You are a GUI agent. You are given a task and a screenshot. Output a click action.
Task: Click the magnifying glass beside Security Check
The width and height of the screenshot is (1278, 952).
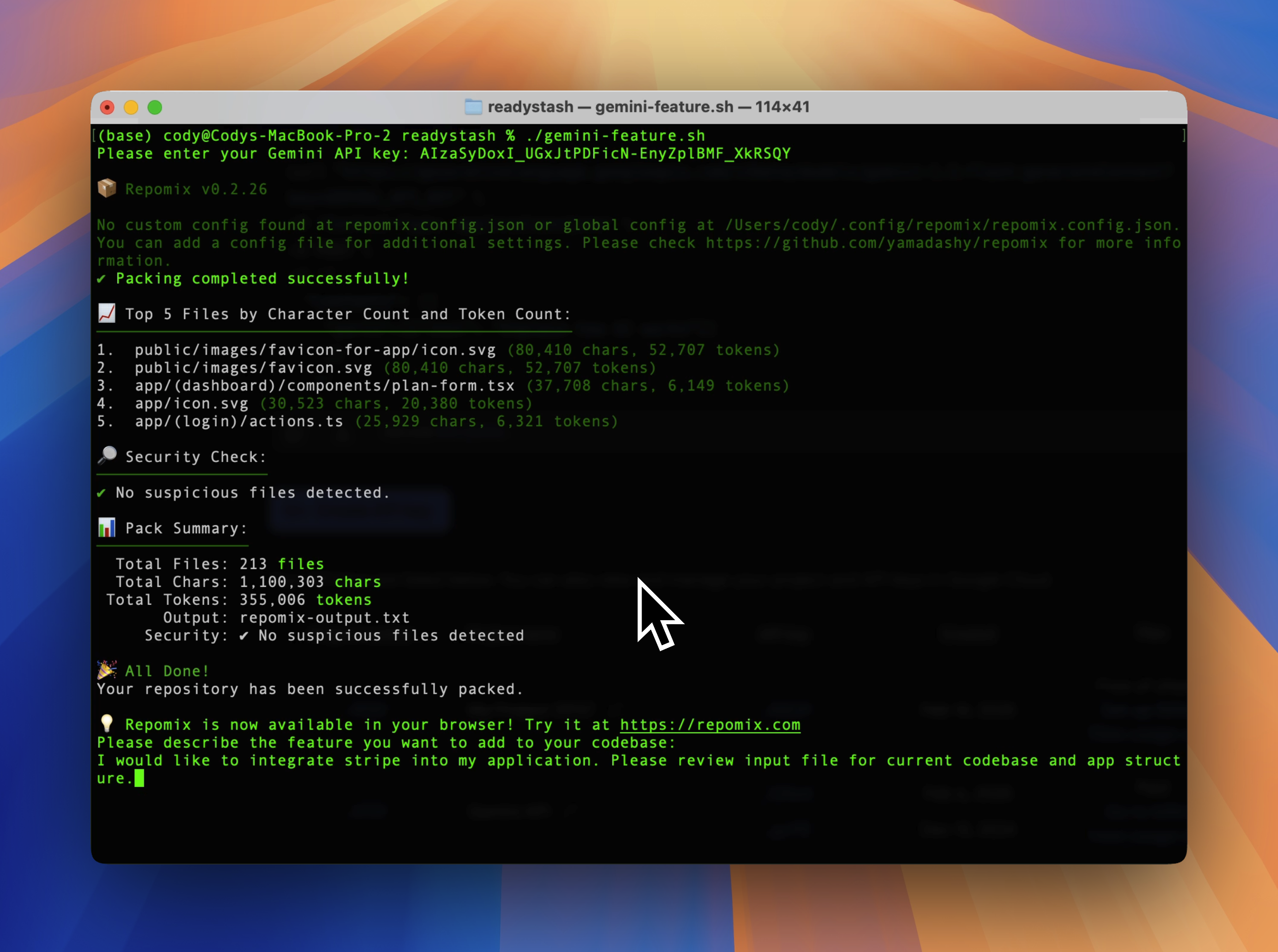coord(107,456)
